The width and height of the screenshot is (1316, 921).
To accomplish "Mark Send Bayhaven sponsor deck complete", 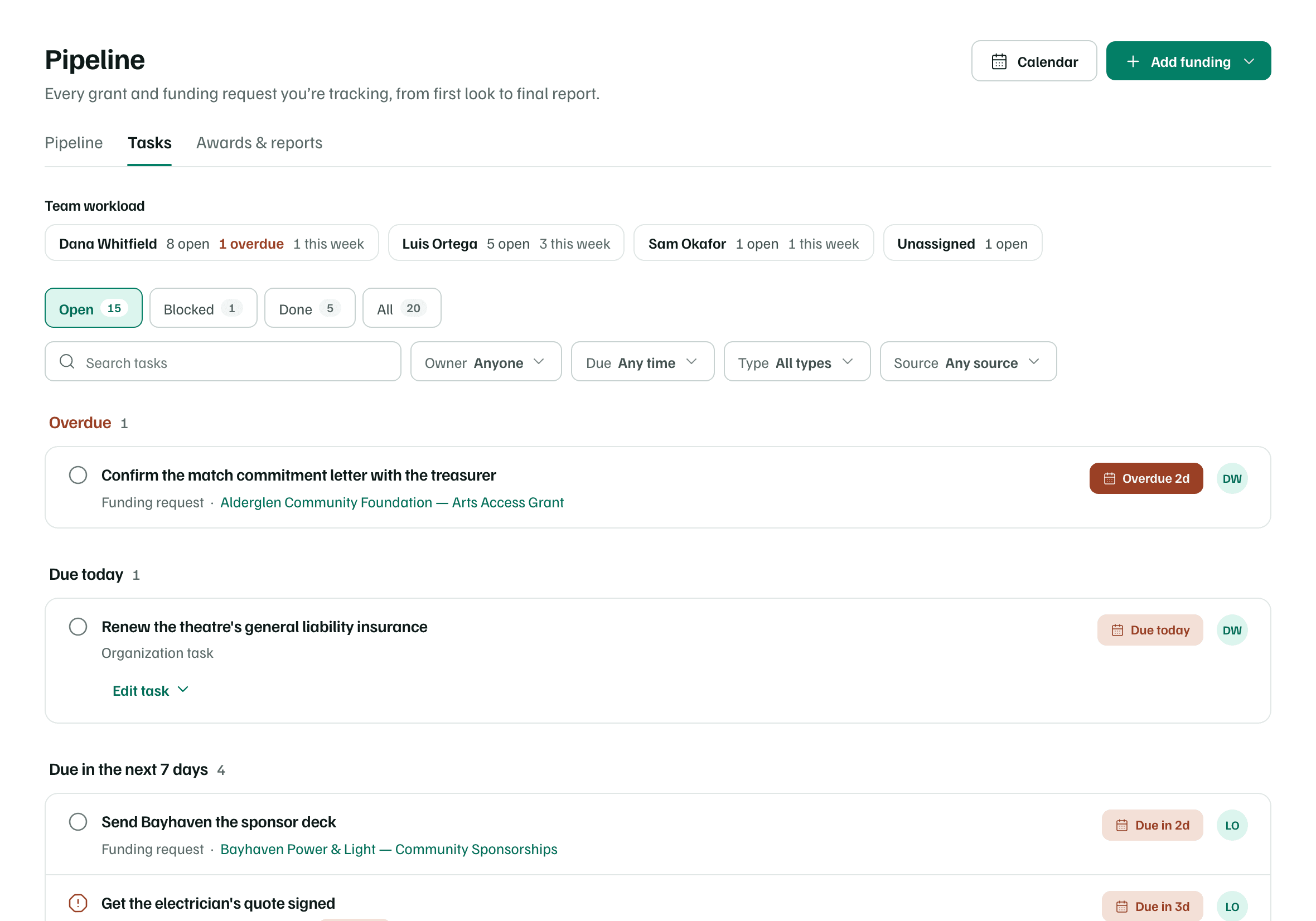I will click(x=78, y=822).
